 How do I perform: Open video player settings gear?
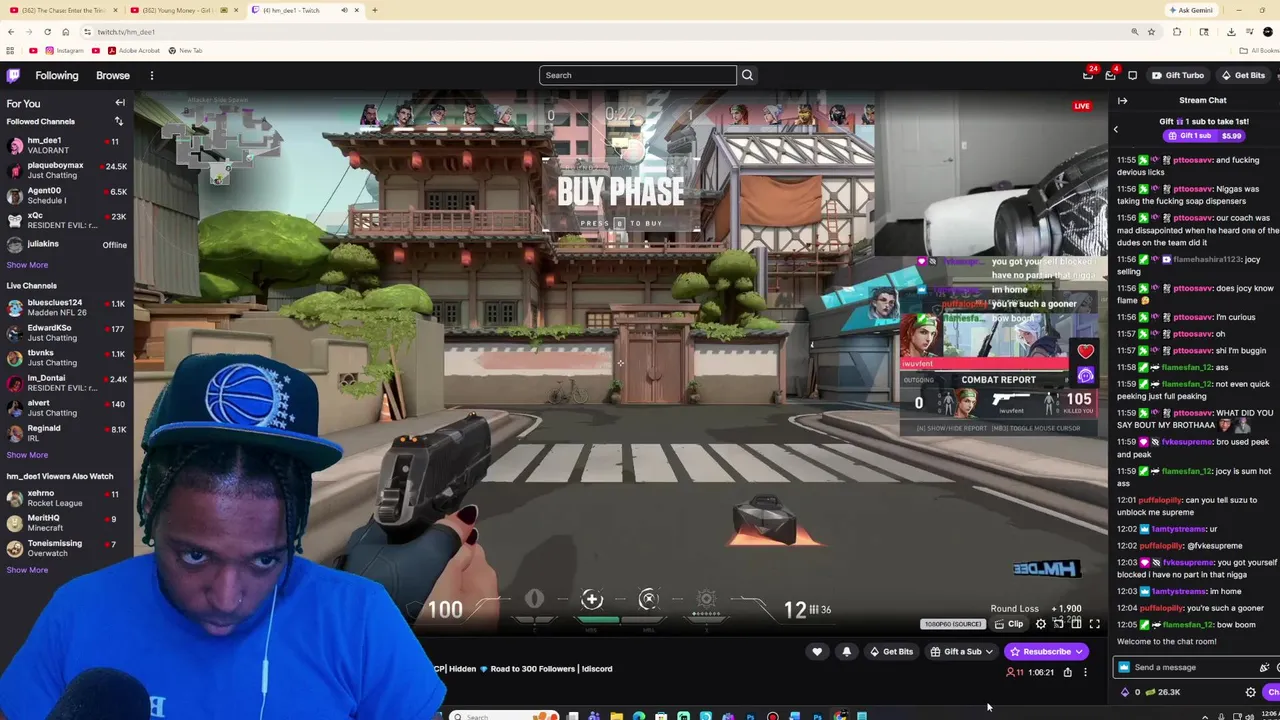click(x=1041, y=624)
